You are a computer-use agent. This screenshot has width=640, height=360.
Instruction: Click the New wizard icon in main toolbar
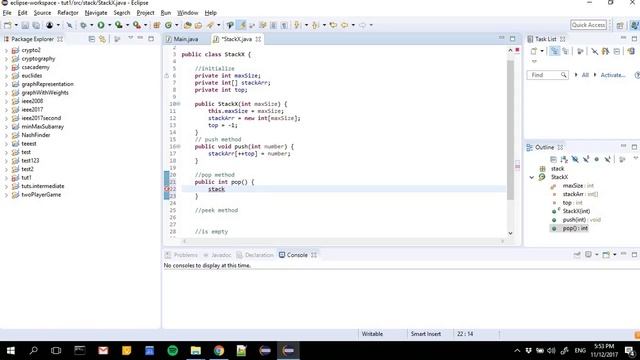click(x=7, y=25)
